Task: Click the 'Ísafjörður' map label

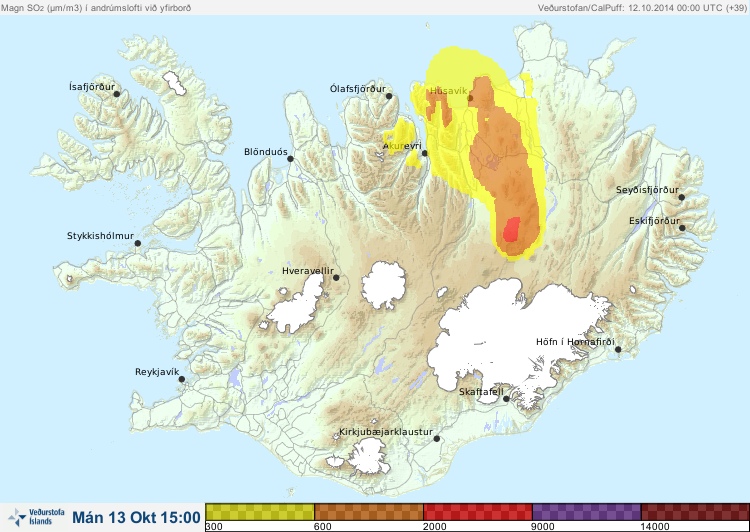Action: pyautogui.click(x=92, y=87)
